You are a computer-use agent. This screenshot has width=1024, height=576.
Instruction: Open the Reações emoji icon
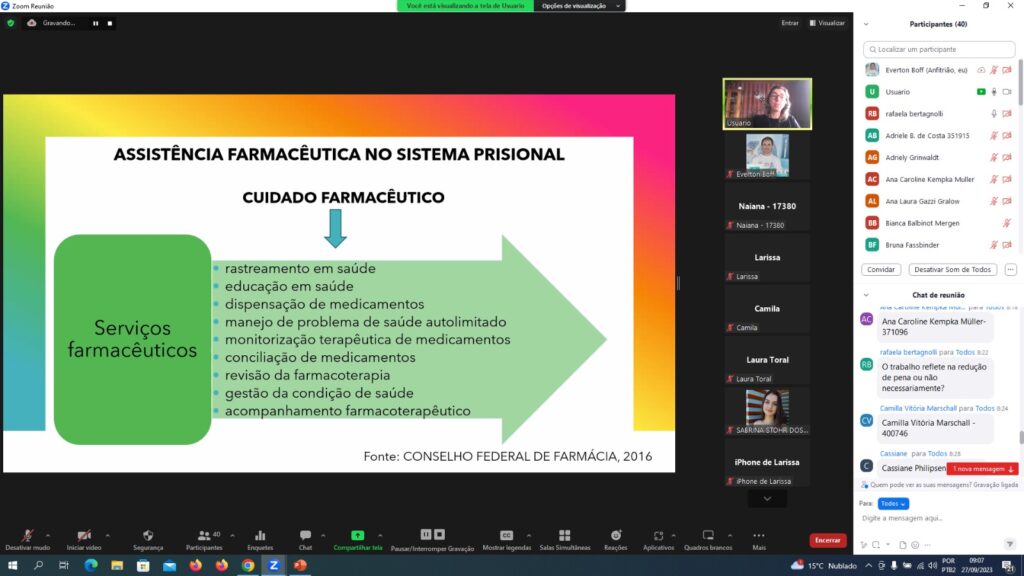tap(615, 535)
